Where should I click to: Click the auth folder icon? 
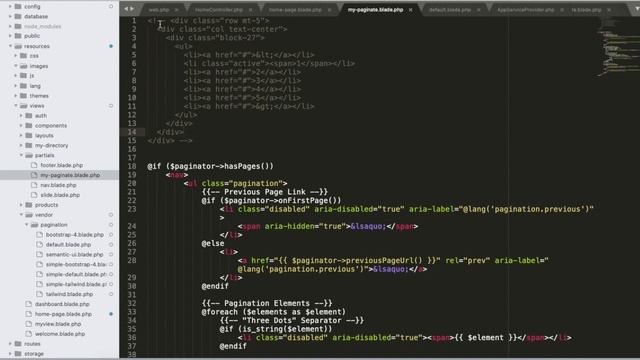click(x=29, y=116)
